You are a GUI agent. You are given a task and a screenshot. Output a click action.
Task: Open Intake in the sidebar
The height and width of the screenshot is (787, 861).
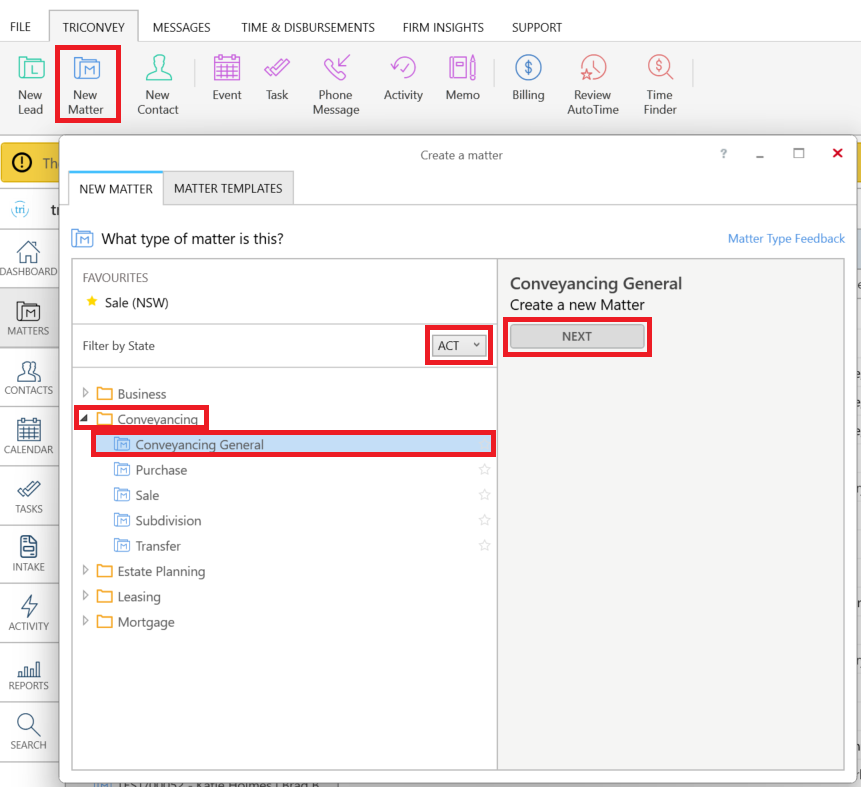[x=29, y=554]
